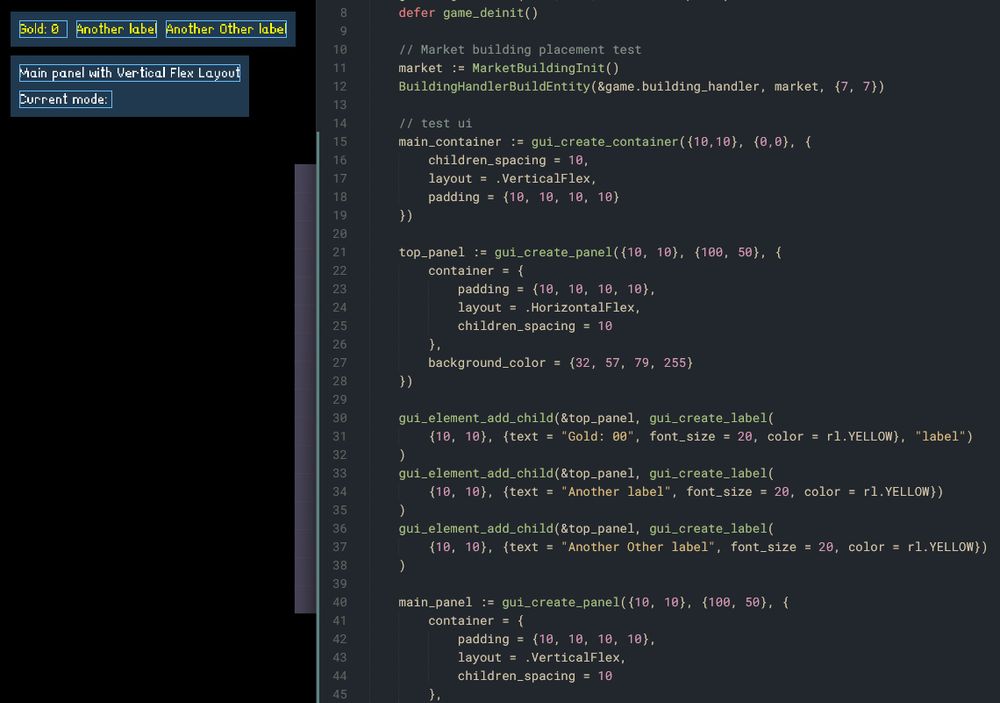The image size is (1000, 703).
Task: Click "layout = .VerticalFlex," on line 17
Action: 512,179
